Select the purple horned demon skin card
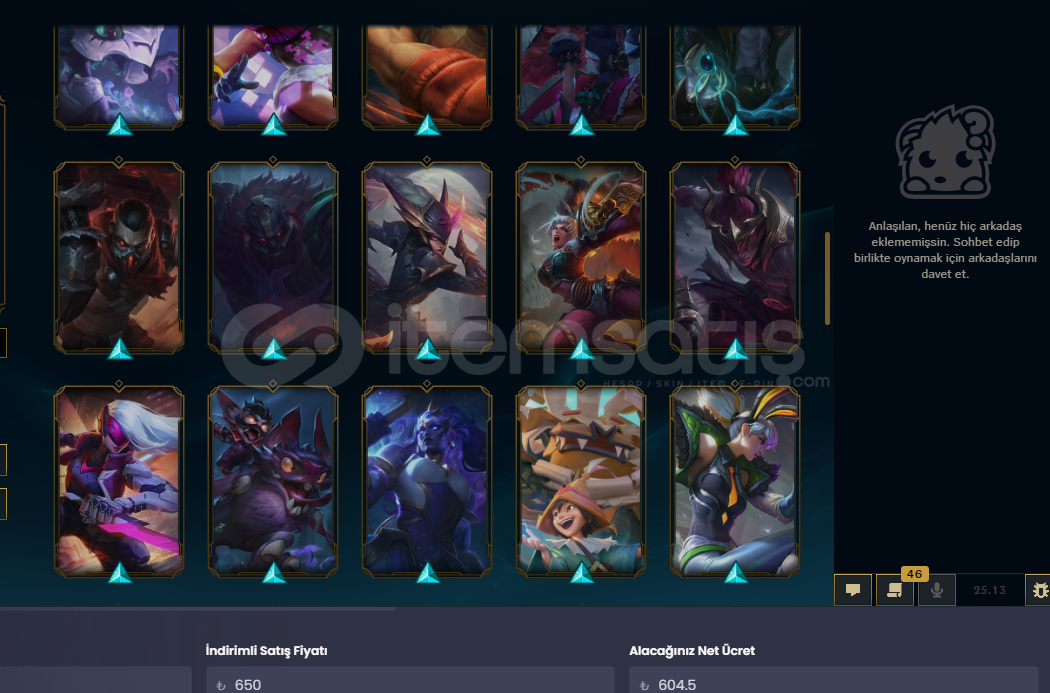The width and height of the screenshot is (1050, 693). pyautogui.click(x=735, y=257)
